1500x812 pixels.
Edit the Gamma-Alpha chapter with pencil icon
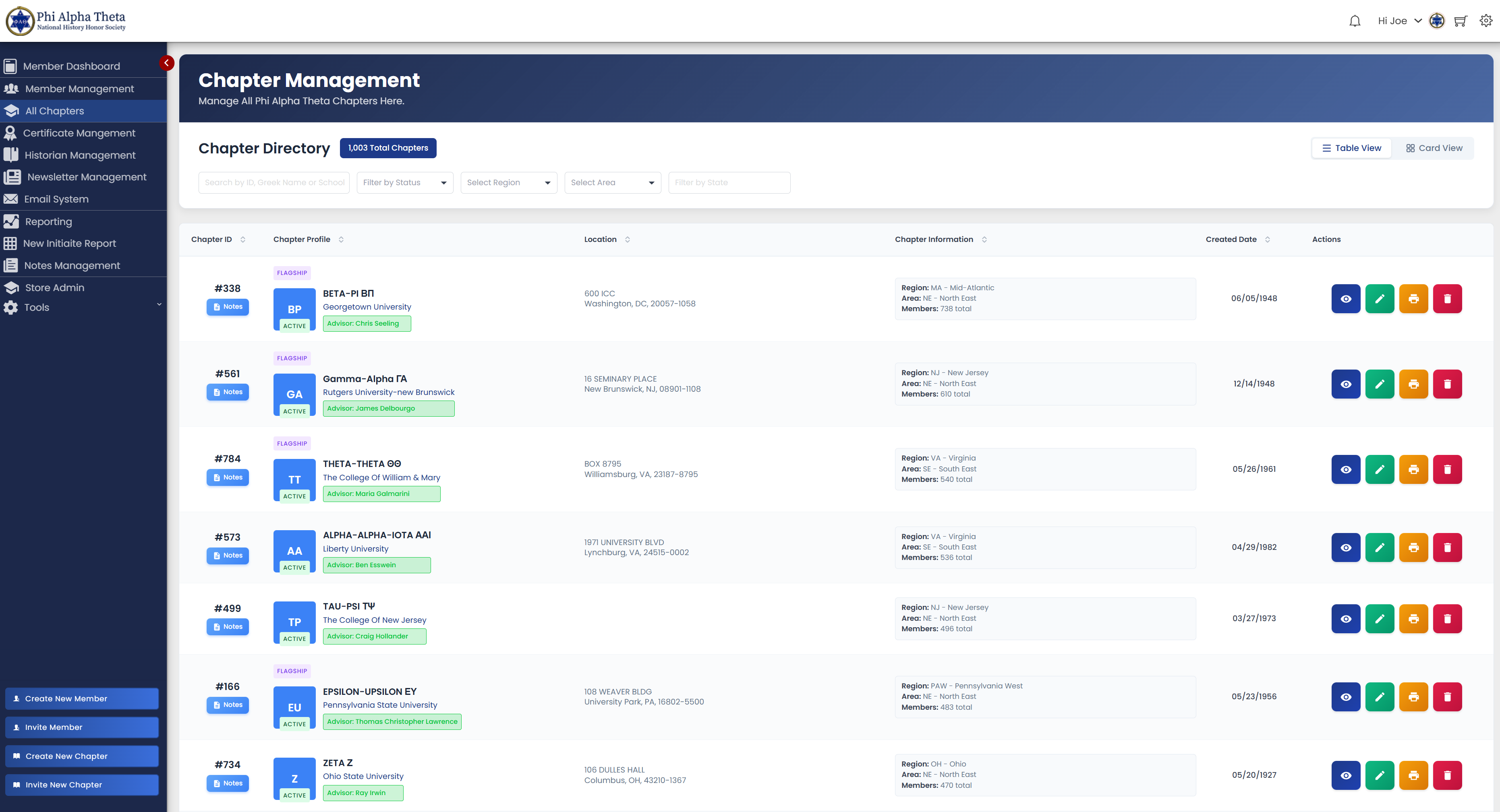click(1380, 384)
